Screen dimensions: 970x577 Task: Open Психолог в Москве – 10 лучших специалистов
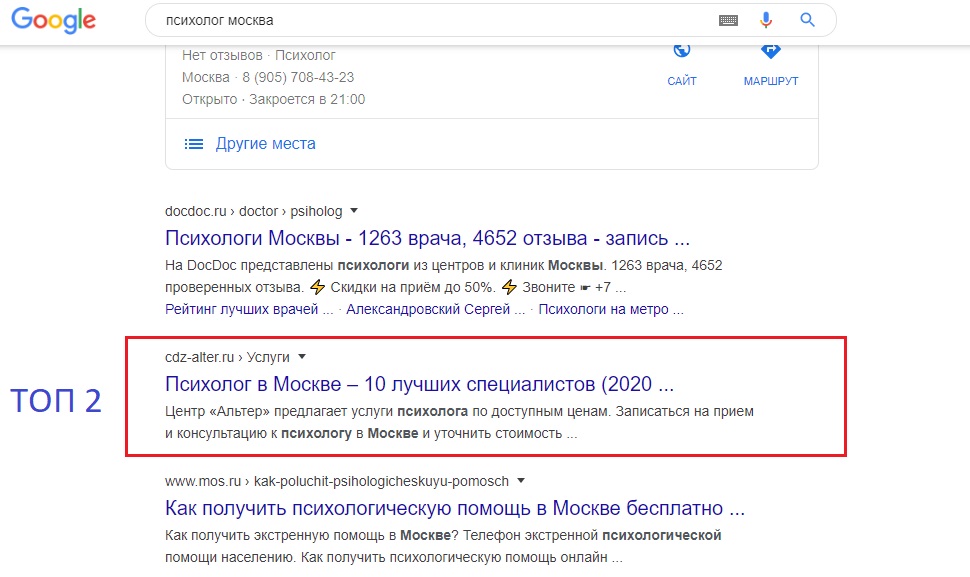tap(419, 384)
